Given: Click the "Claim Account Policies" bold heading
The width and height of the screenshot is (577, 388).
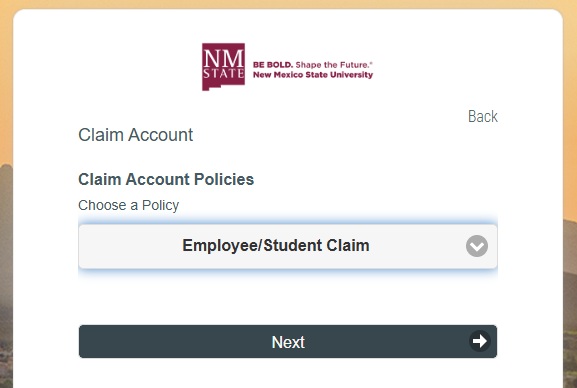Looking at the screenshot, I should [166, 179].
